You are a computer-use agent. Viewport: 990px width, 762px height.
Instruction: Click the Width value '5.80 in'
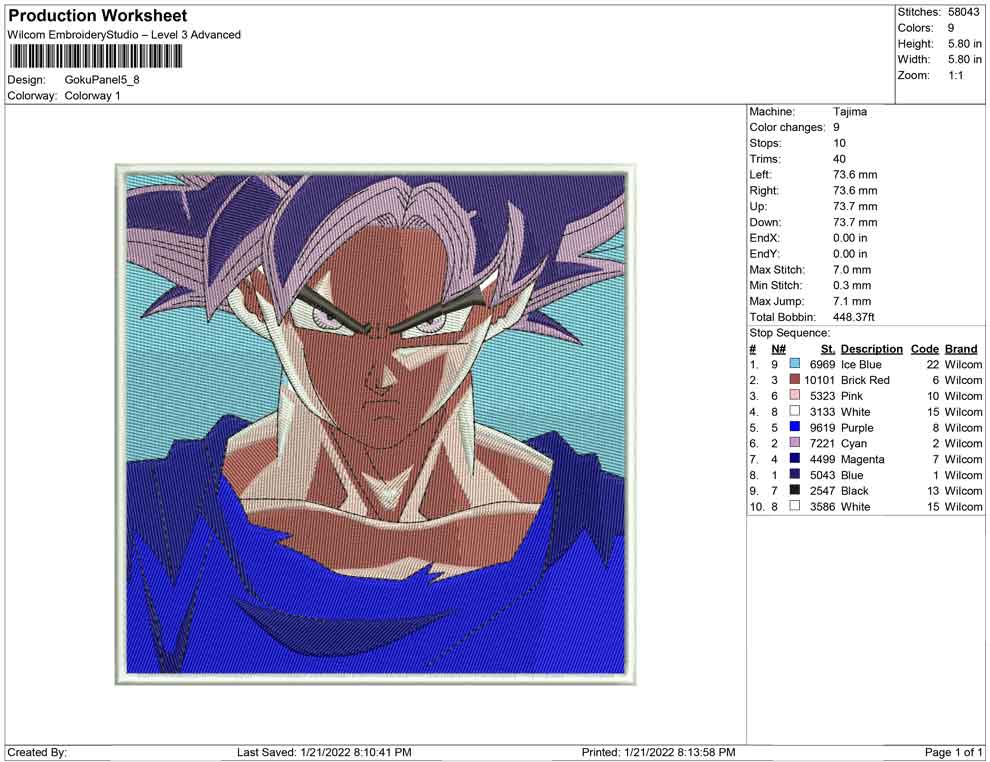click(964, 59)
